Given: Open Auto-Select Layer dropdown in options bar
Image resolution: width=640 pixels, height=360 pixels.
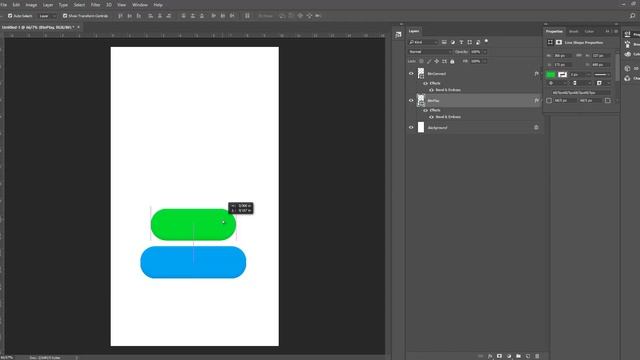Looking at the screenshot, I should (x=47, y=16).
